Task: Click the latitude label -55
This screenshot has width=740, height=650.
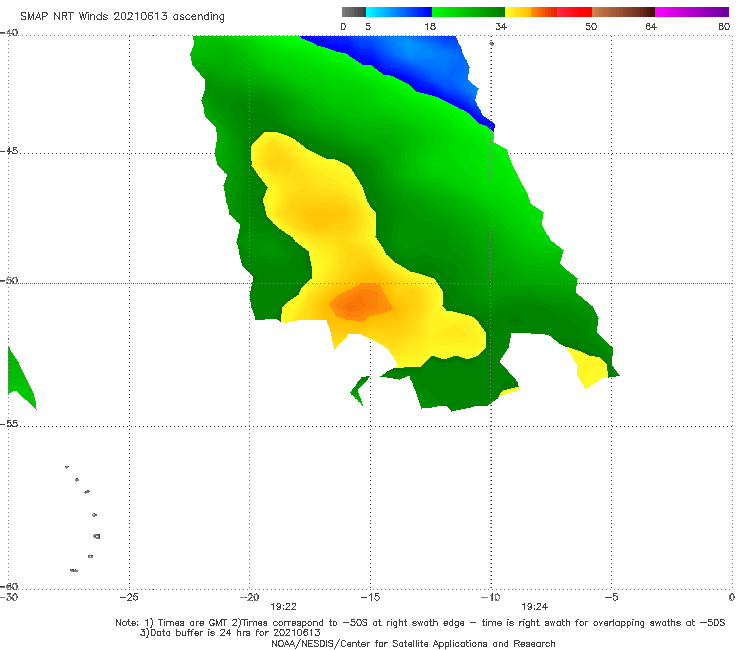Action: [9, 424]
